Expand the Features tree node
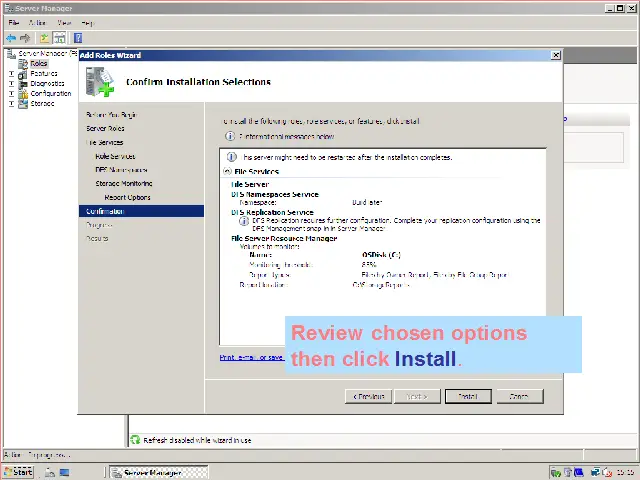 [11, 73]
